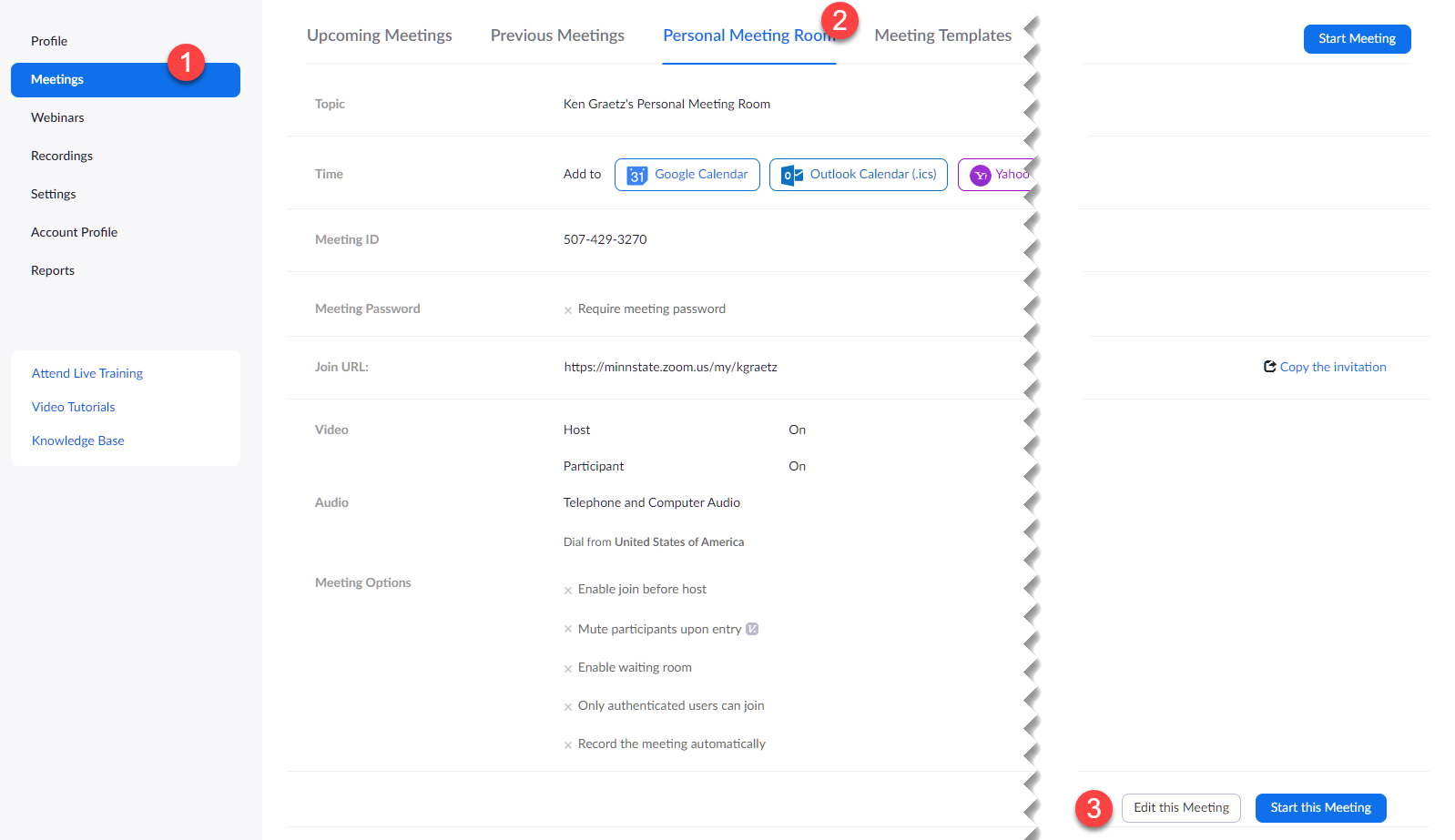This screenshot has height=840, width=1455.
Task: Select the Meeting Templates tab
Action: pos(942,35)
